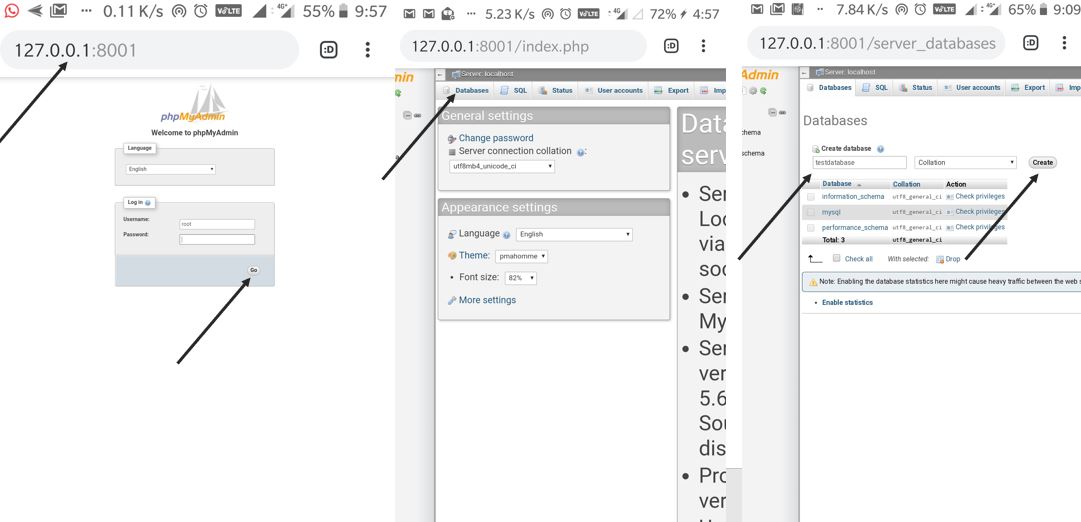1081x522 pixels.
Task: Tap address bar showing 127.0.0.1:8001 only
Action: tap(150, 50)
